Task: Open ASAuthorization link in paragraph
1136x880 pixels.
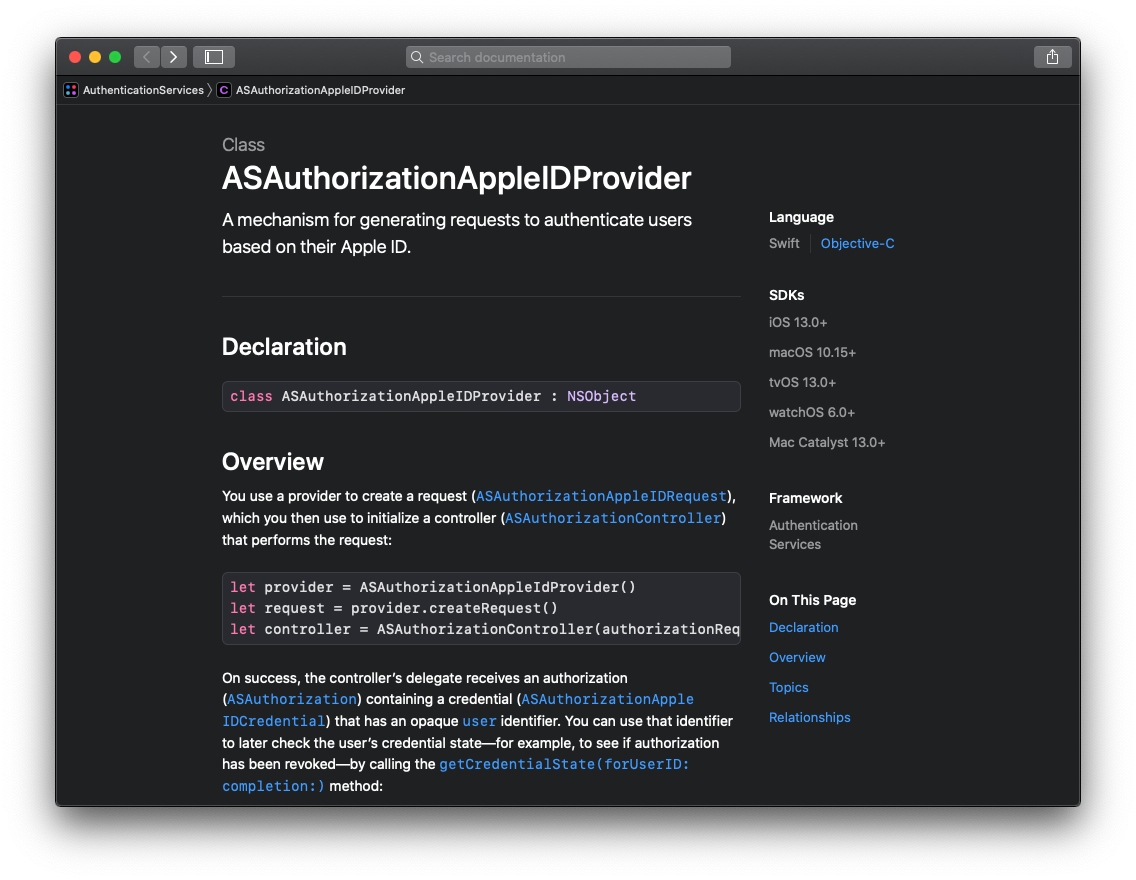Action: pyautogui.click(x=292, y=699)
